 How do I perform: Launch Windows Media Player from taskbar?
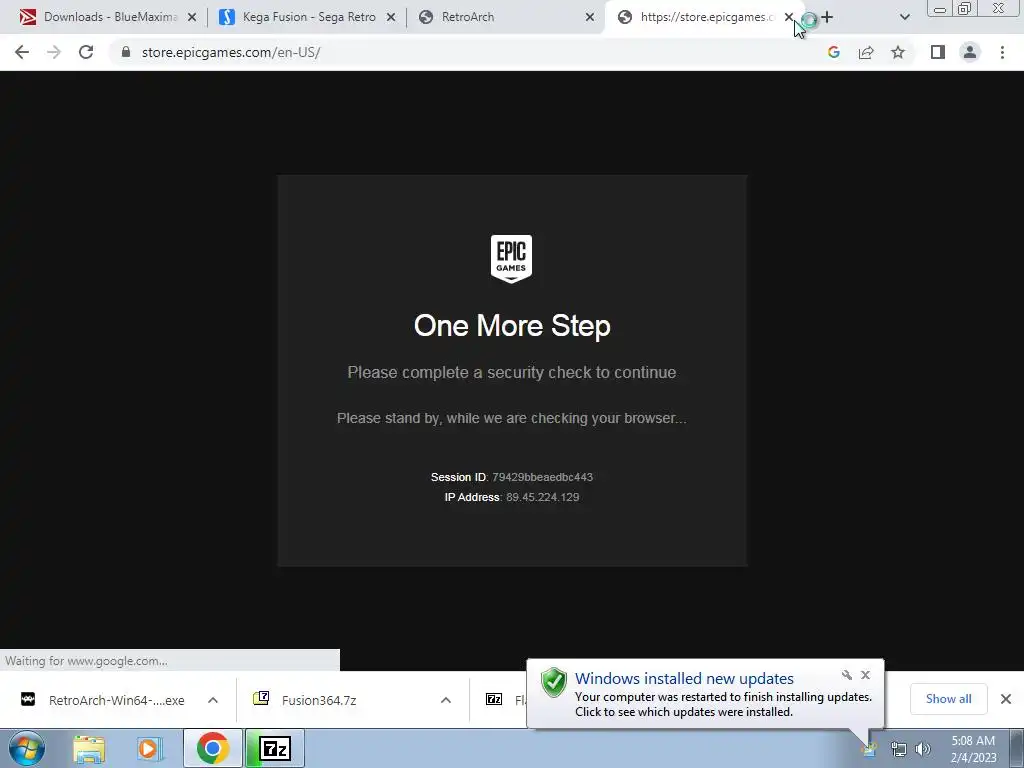[149, 749]
